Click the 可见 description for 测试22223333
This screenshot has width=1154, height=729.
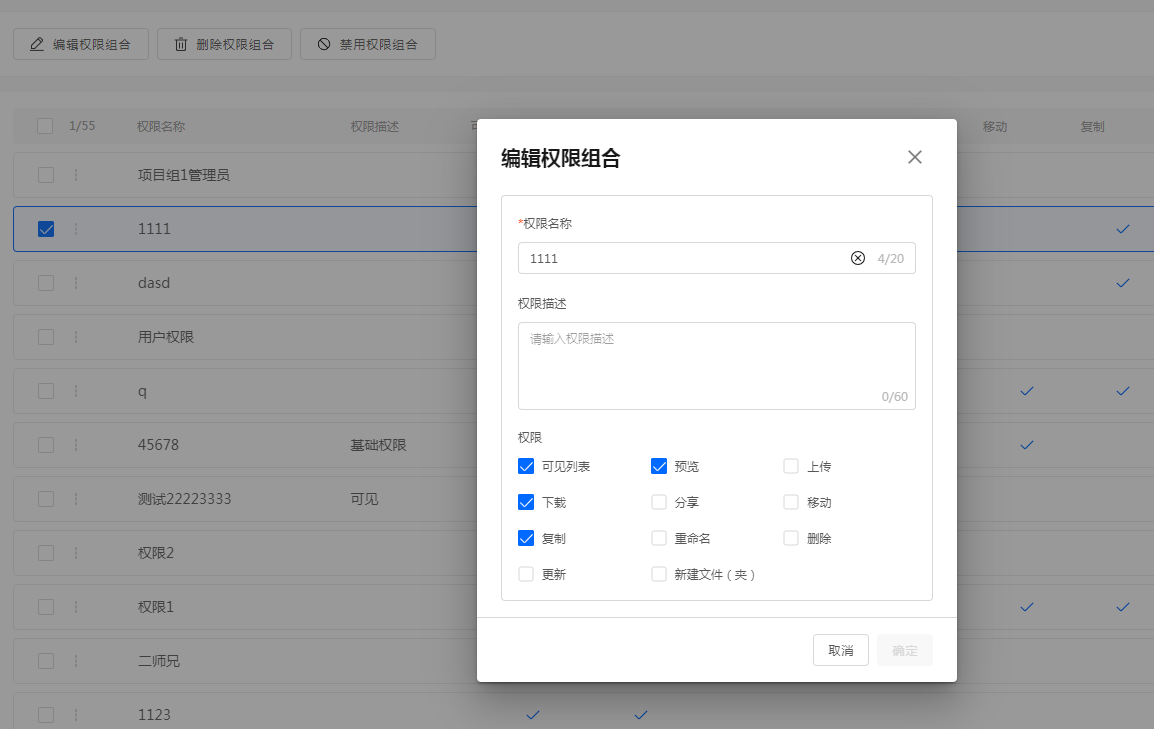point(364,499)
